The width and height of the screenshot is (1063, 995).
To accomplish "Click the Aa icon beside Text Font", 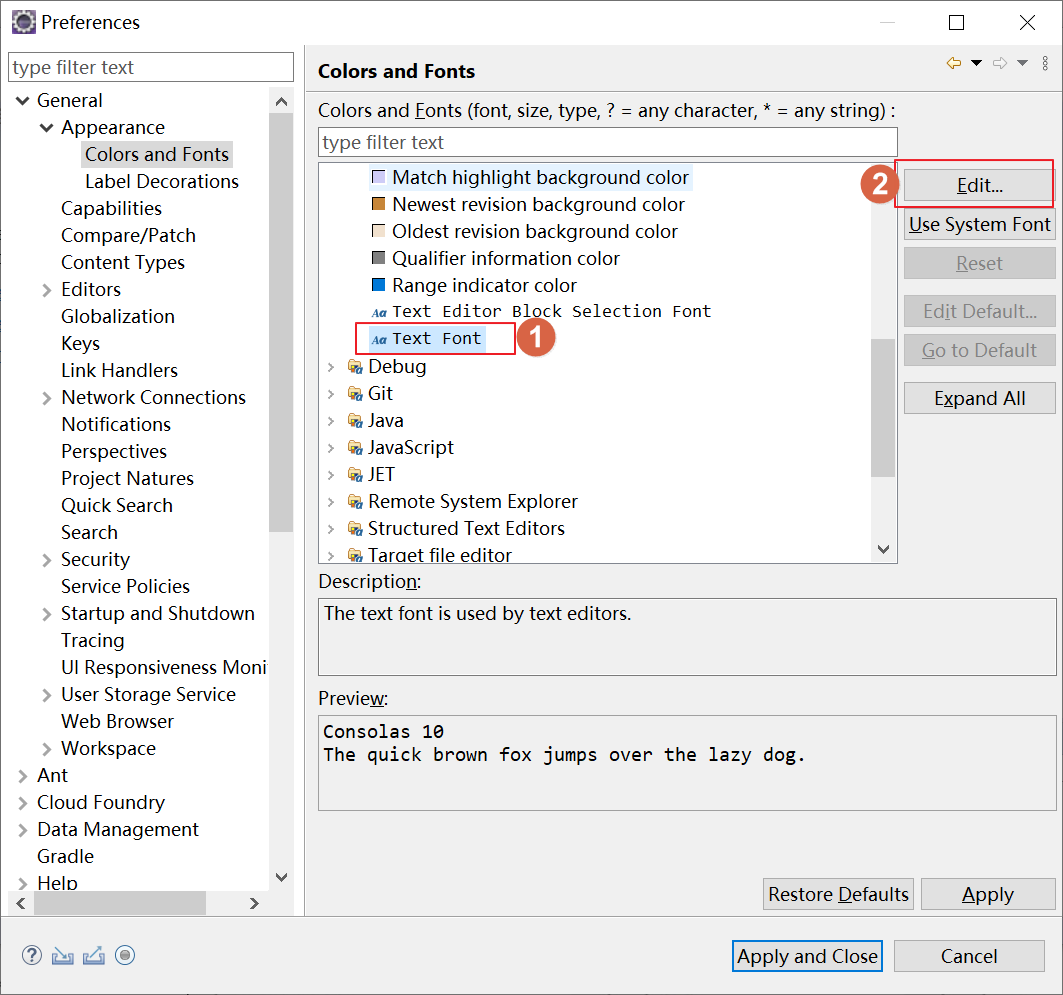I will pos(379,339).
